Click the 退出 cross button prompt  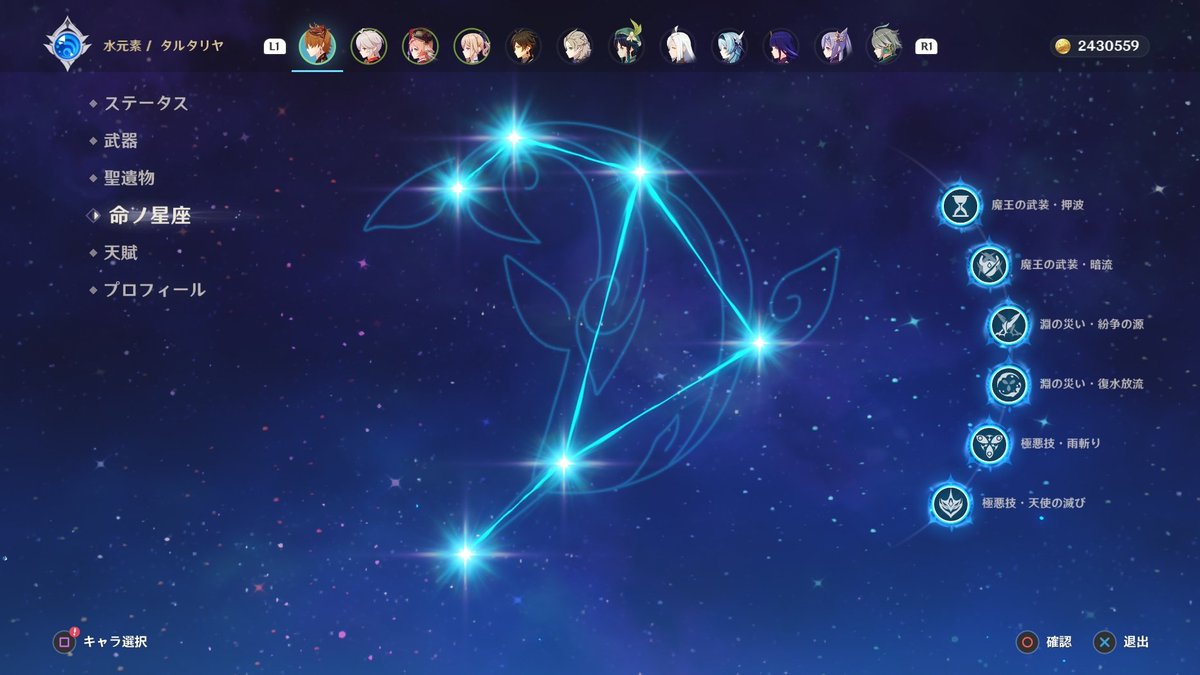coord(1121,642)
